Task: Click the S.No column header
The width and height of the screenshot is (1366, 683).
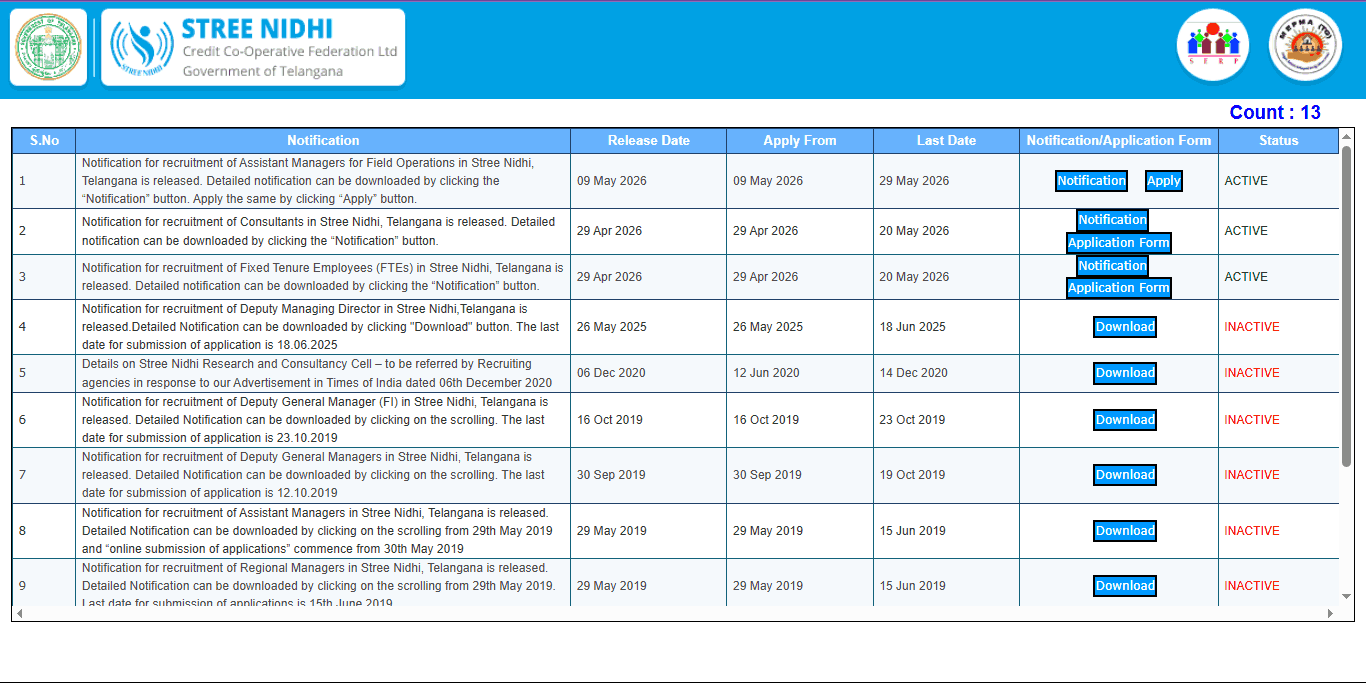Action: tap(44, 141)
